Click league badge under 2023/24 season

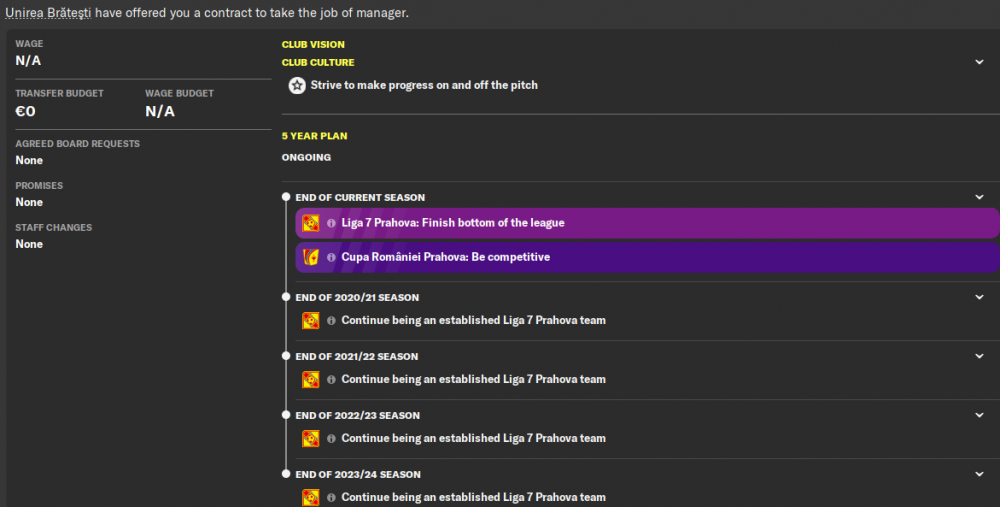311,497
